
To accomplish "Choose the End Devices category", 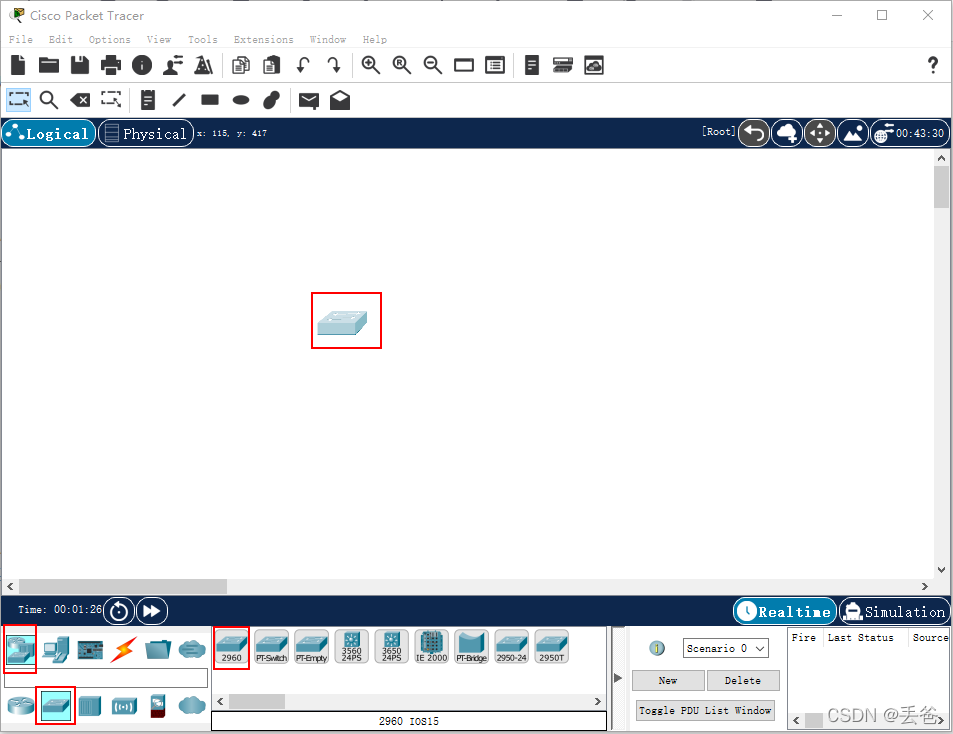I will click(x=56, y=650).
